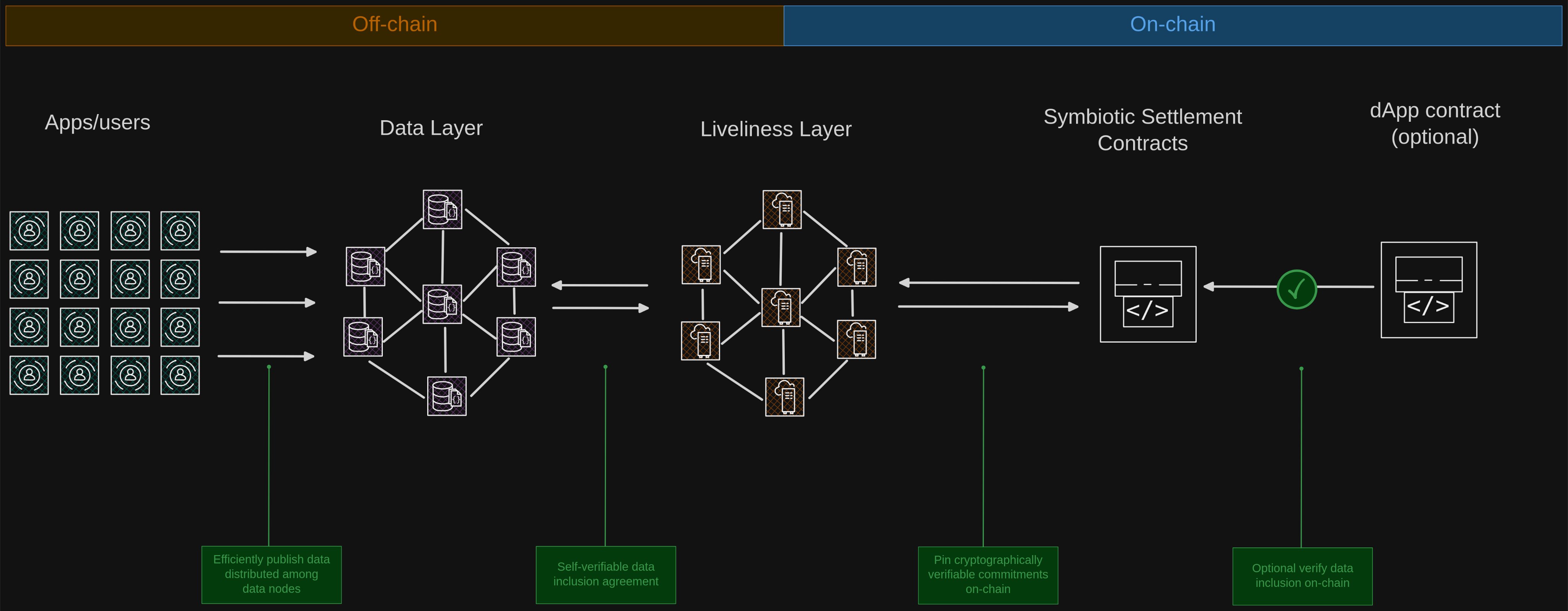Click the Liveliness Layer title text
This screenshot has height=611, width=1568.
(x=776, y=129)
